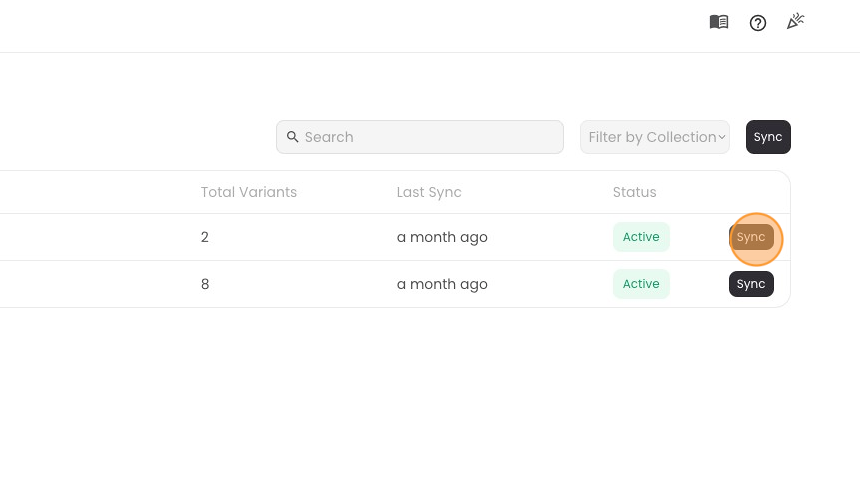Click second row's "a month ago" text
The width and height of the screenshot is (860, 481).
(x=442, y=284)
